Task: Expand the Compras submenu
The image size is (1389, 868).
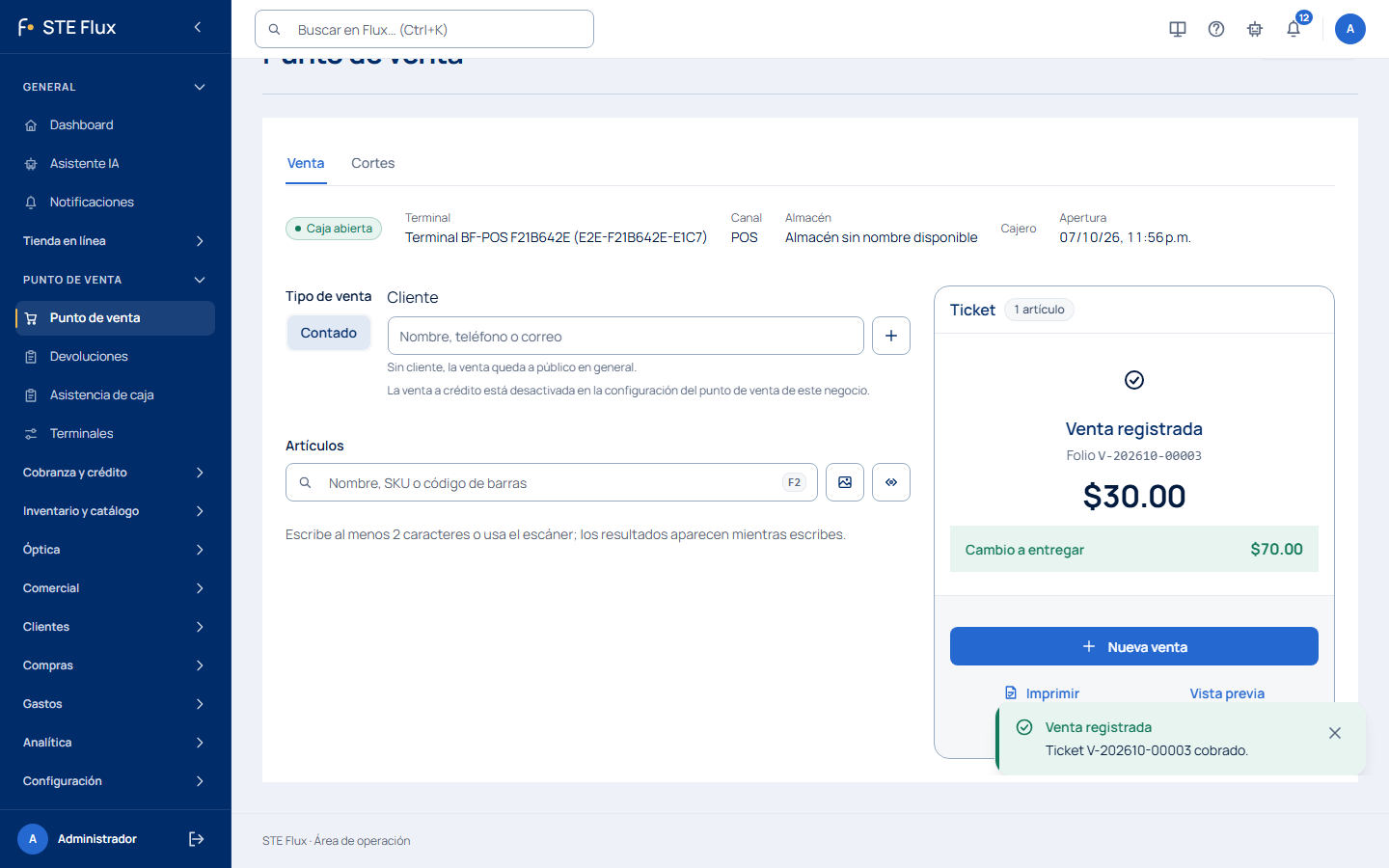Action: tap(116, 665)
